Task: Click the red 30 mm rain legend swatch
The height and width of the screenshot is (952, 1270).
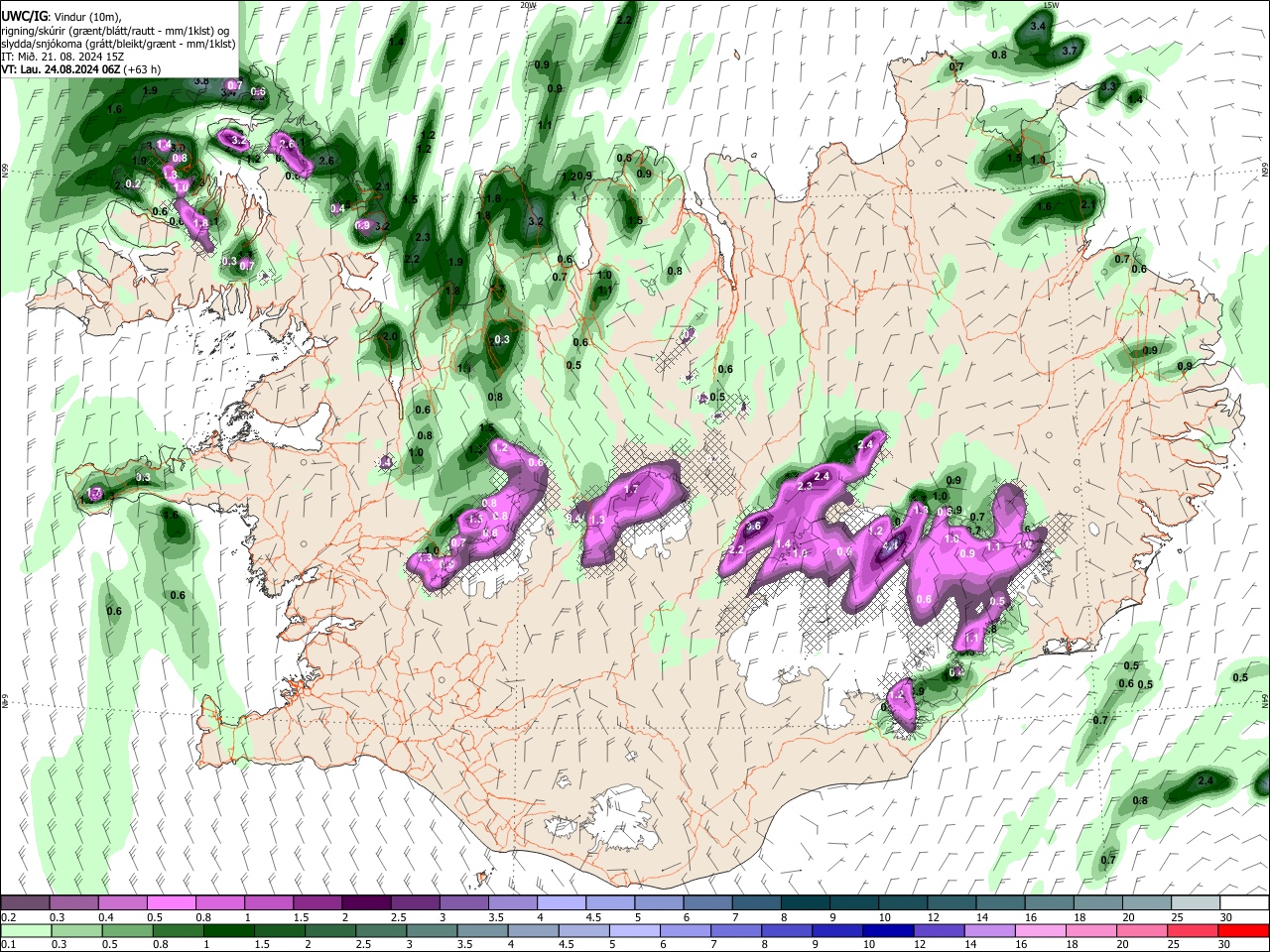Action: pos(1244,930)
